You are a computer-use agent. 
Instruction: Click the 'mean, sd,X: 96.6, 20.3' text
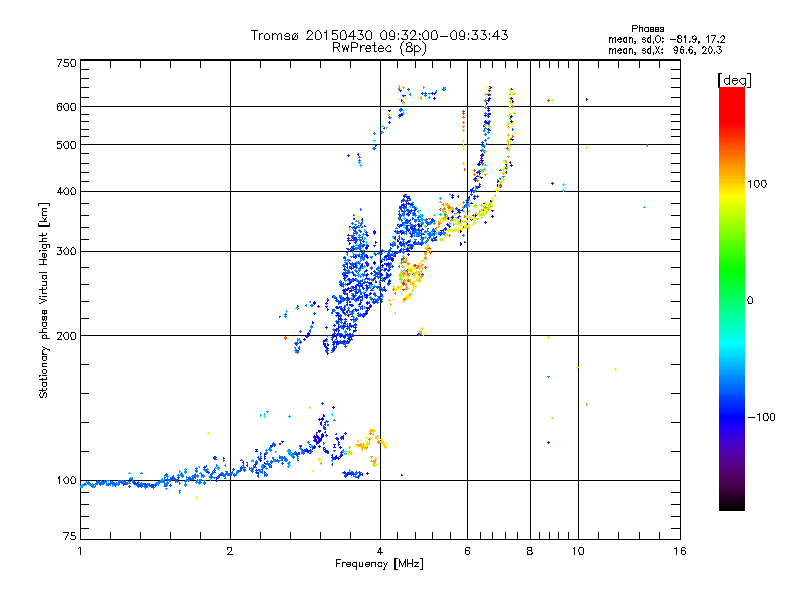click(665, 51)
